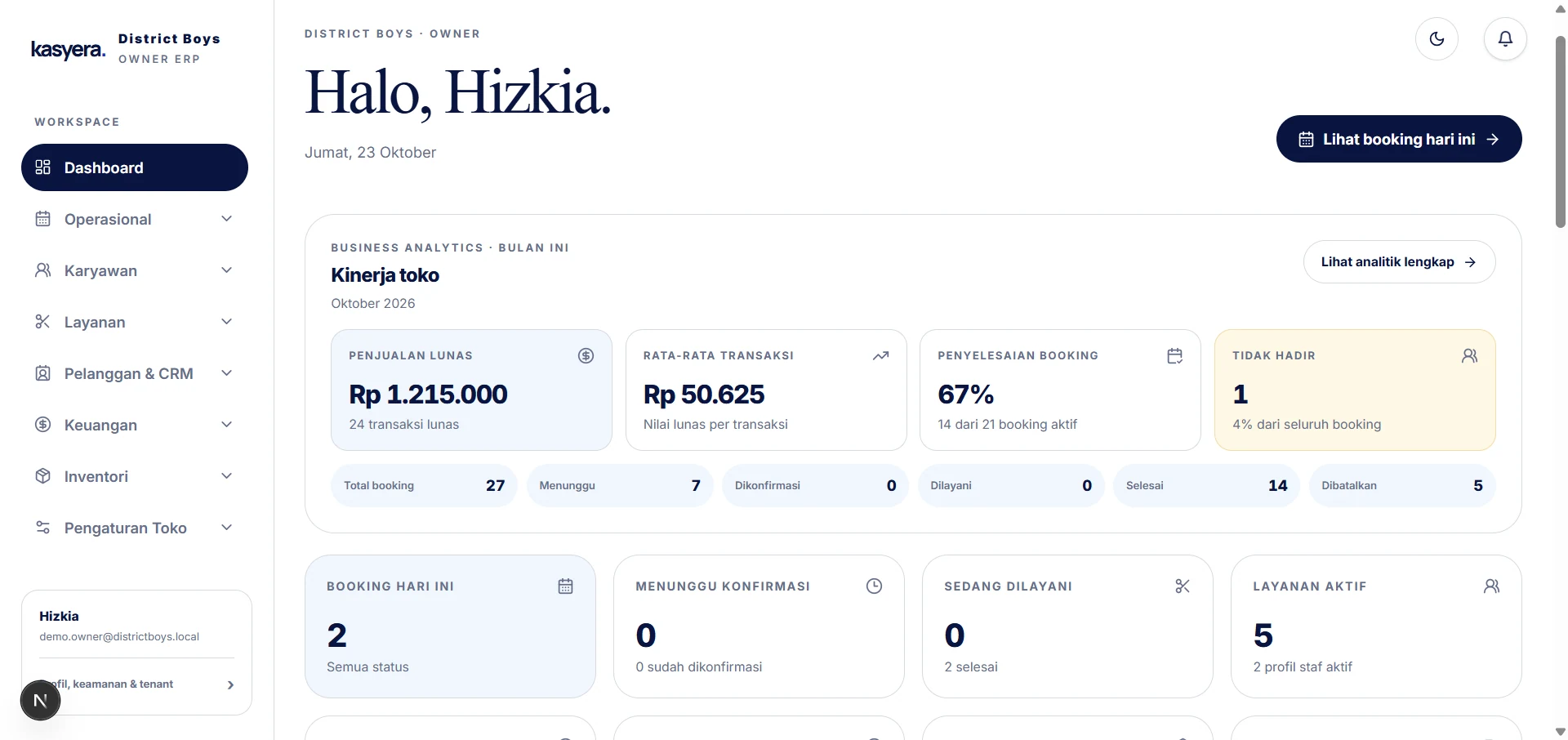This screenshot has width=1568, height=740.
Task: Expand the Keuangan menu chevron
Action: [x=227, y=425]
